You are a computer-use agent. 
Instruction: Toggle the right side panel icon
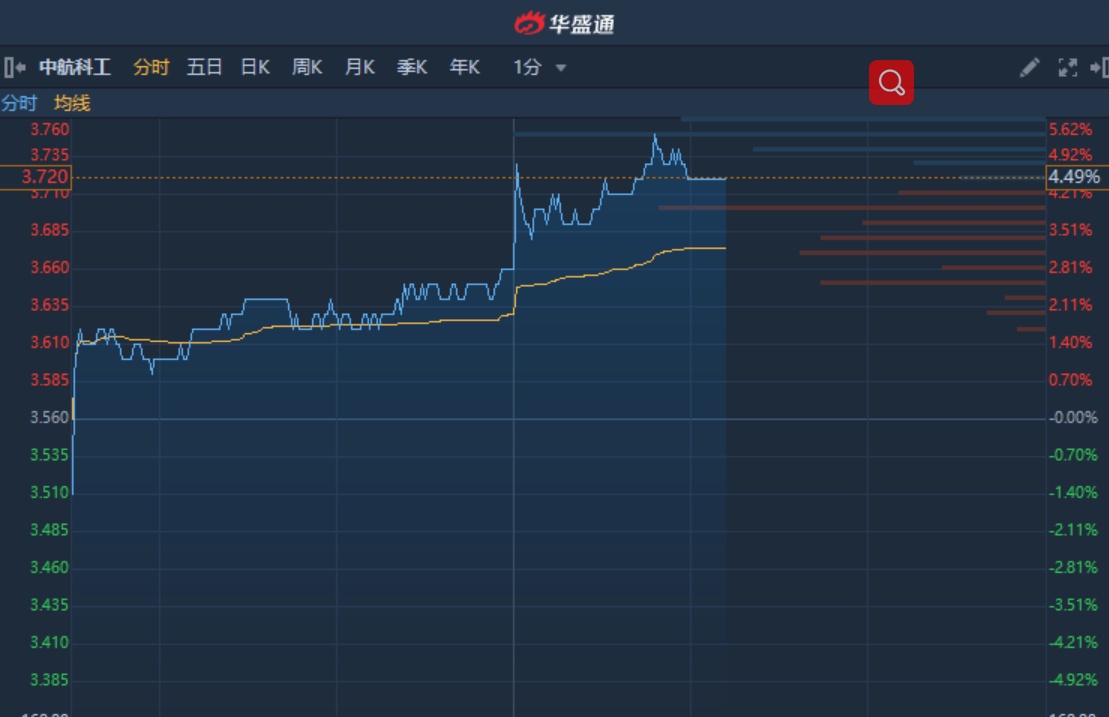pyautogui.click(x=1099, y=68)
